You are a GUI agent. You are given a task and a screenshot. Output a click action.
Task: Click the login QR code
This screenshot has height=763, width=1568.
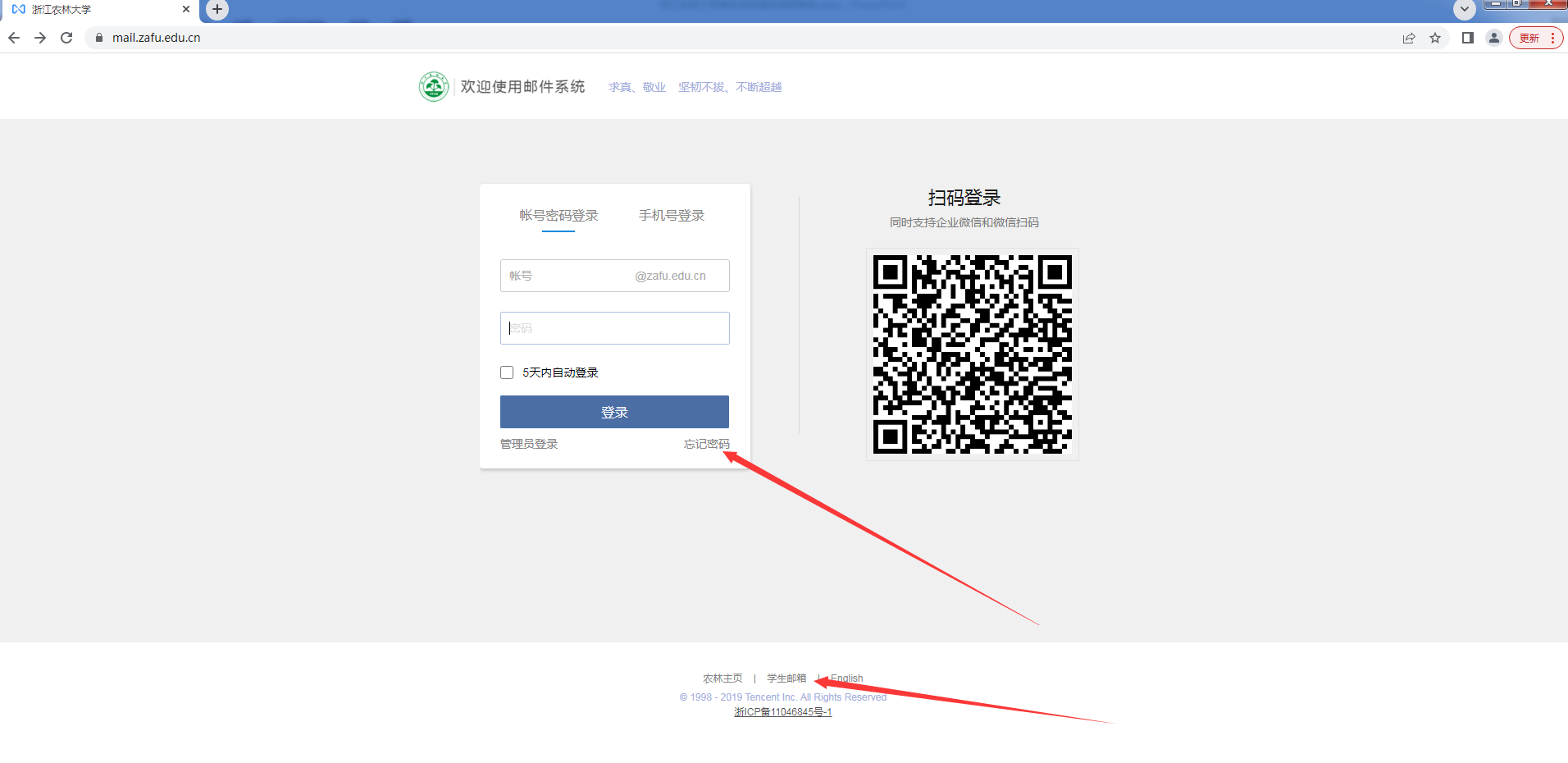(973, 354)
